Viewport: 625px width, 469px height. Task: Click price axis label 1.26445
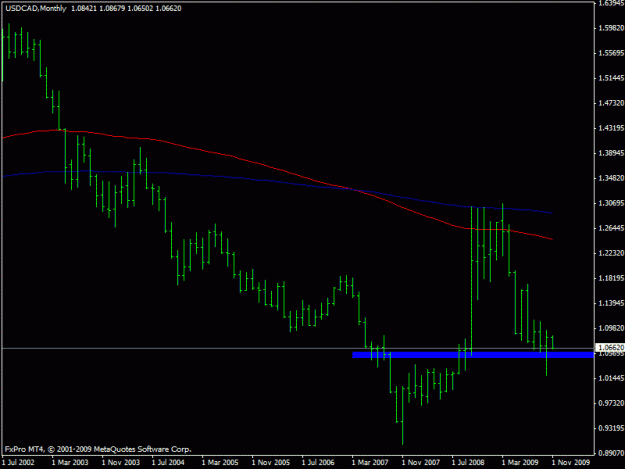tap(611, 228)
